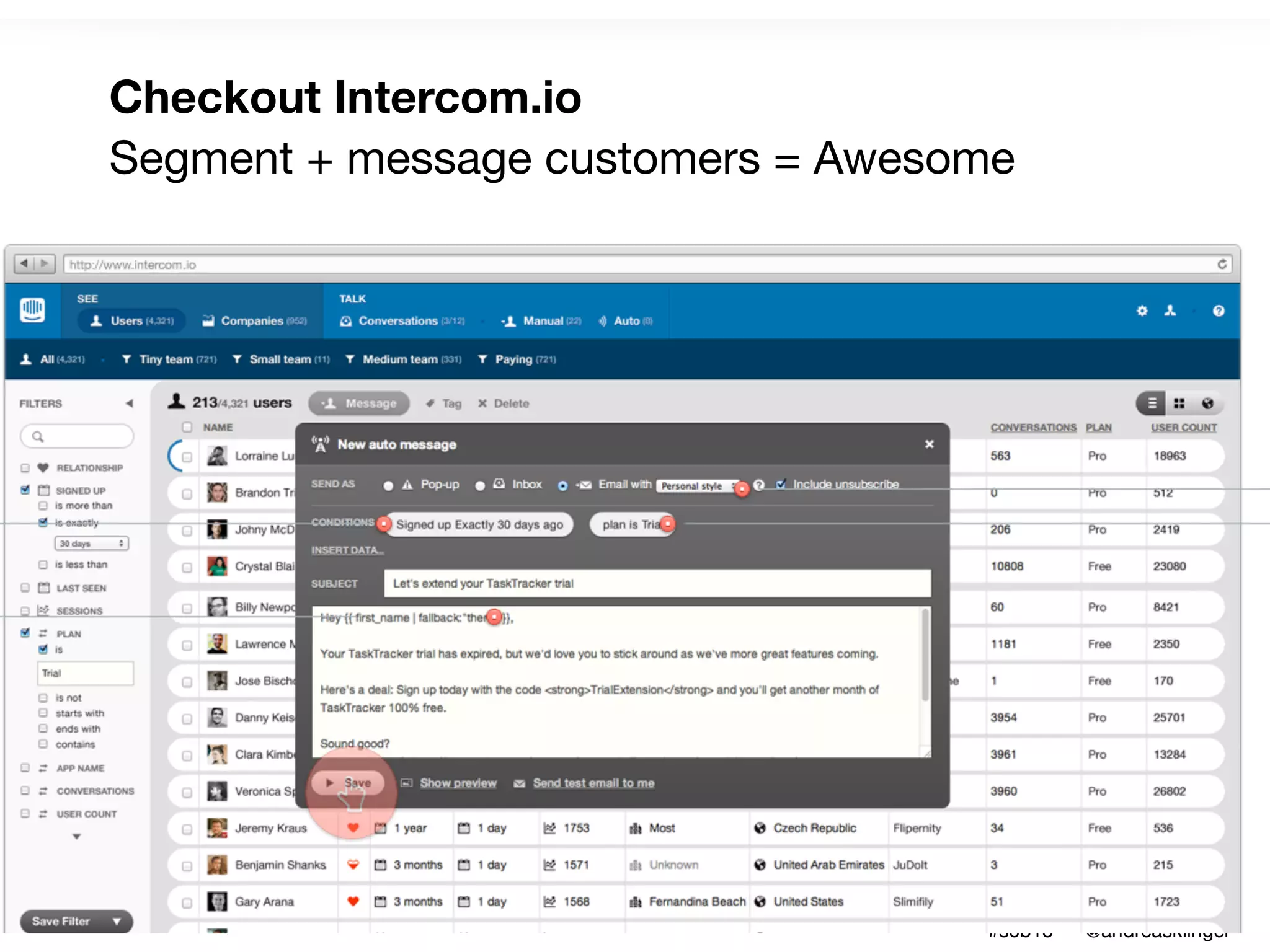
Task: Toggle Include unsubscribe checkbox
Action: [x=781, y=484]
